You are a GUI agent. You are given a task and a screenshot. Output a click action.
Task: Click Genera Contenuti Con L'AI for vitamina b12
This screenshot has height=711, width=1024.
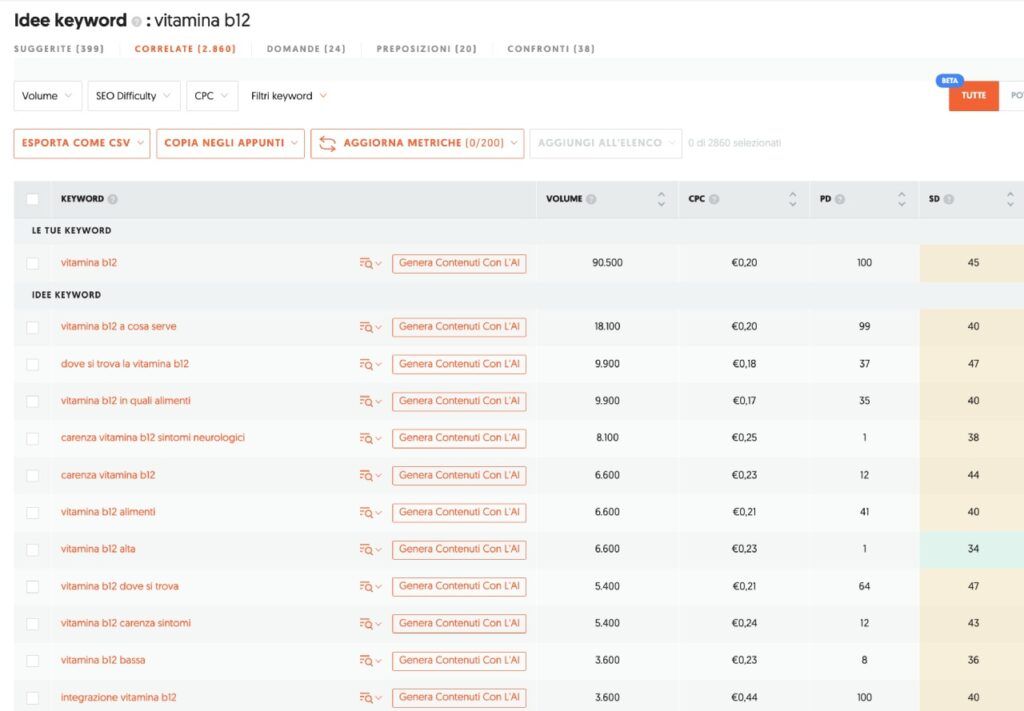[x=459, y=263]
